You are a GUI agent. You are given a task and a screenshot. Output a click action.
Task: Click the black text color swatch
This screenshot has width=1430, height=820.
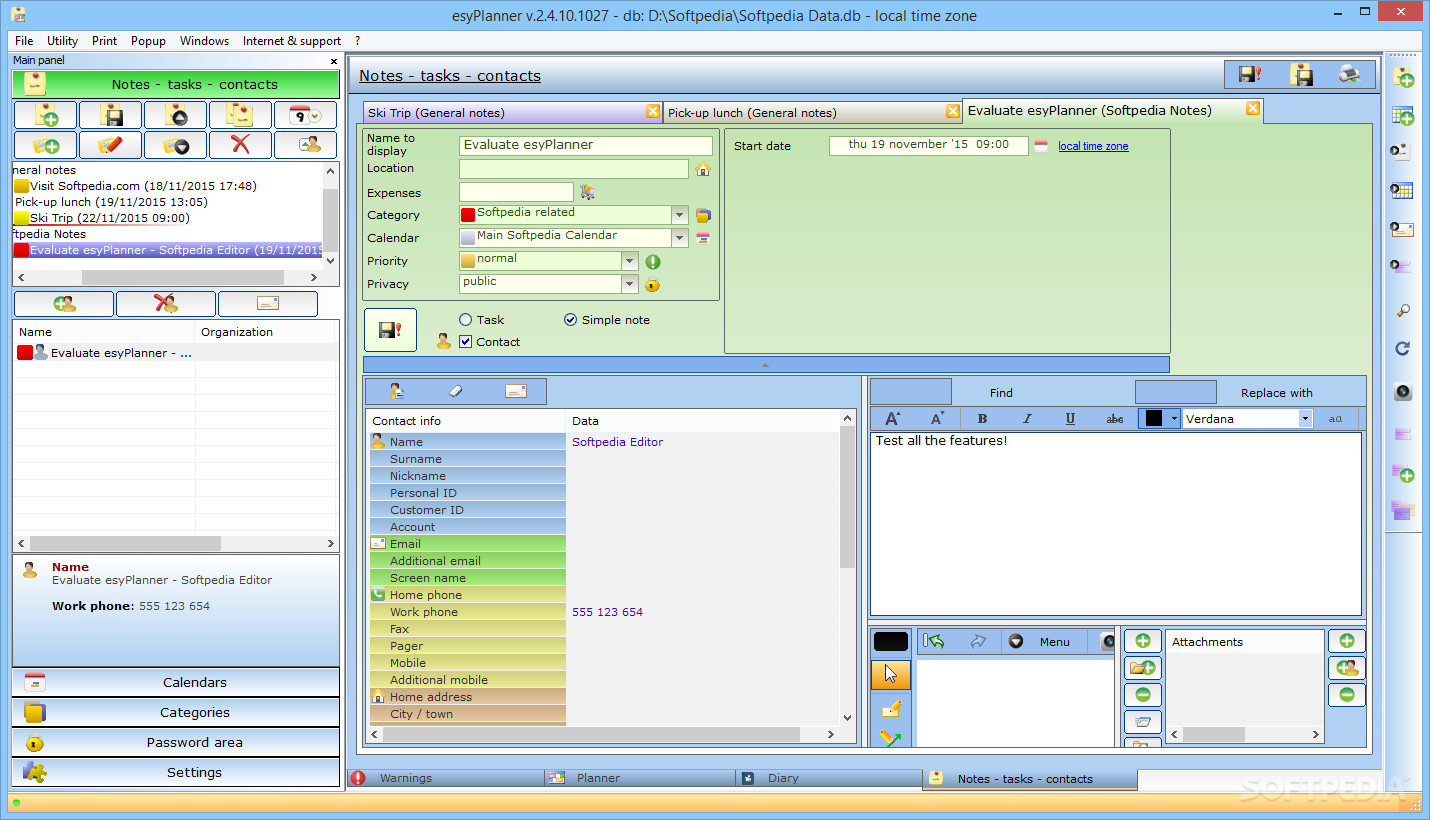coord(1154,419)
